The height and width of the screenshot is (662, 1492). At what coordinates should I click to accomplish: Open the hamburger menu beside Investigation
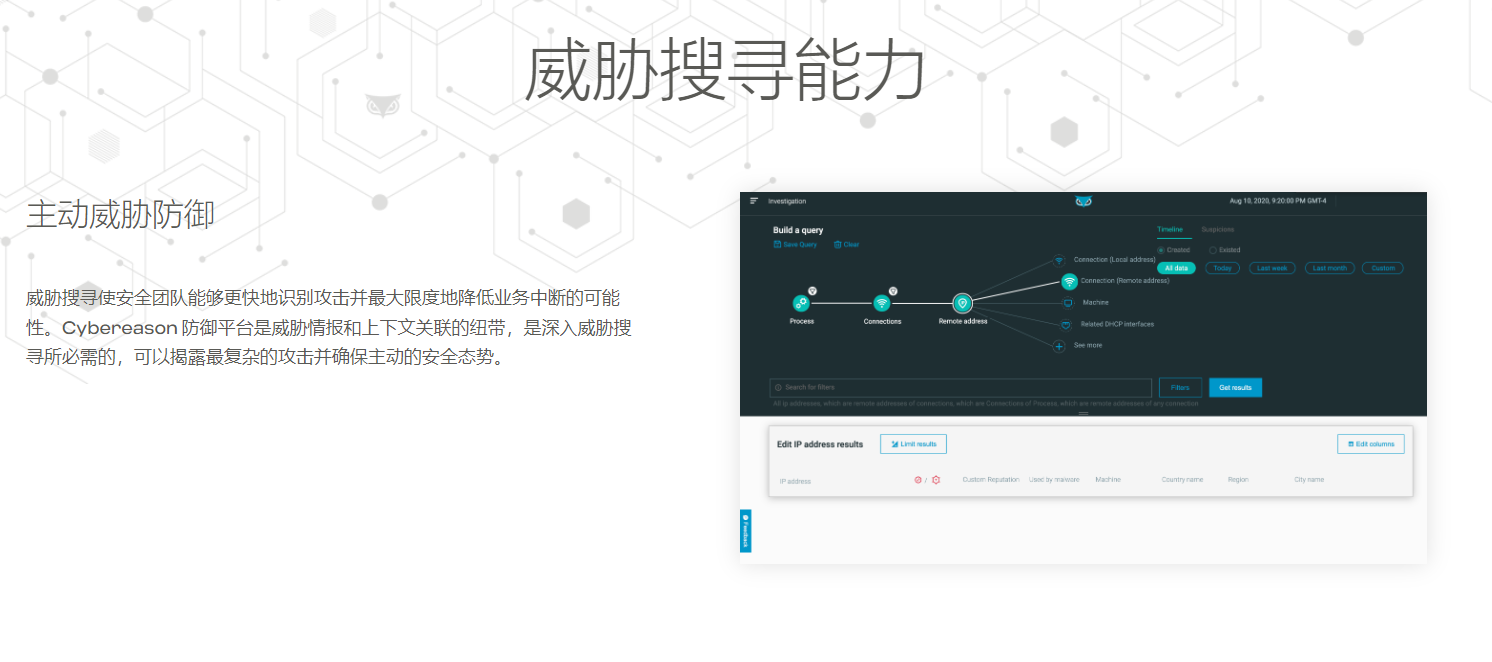tap(754, 201)
